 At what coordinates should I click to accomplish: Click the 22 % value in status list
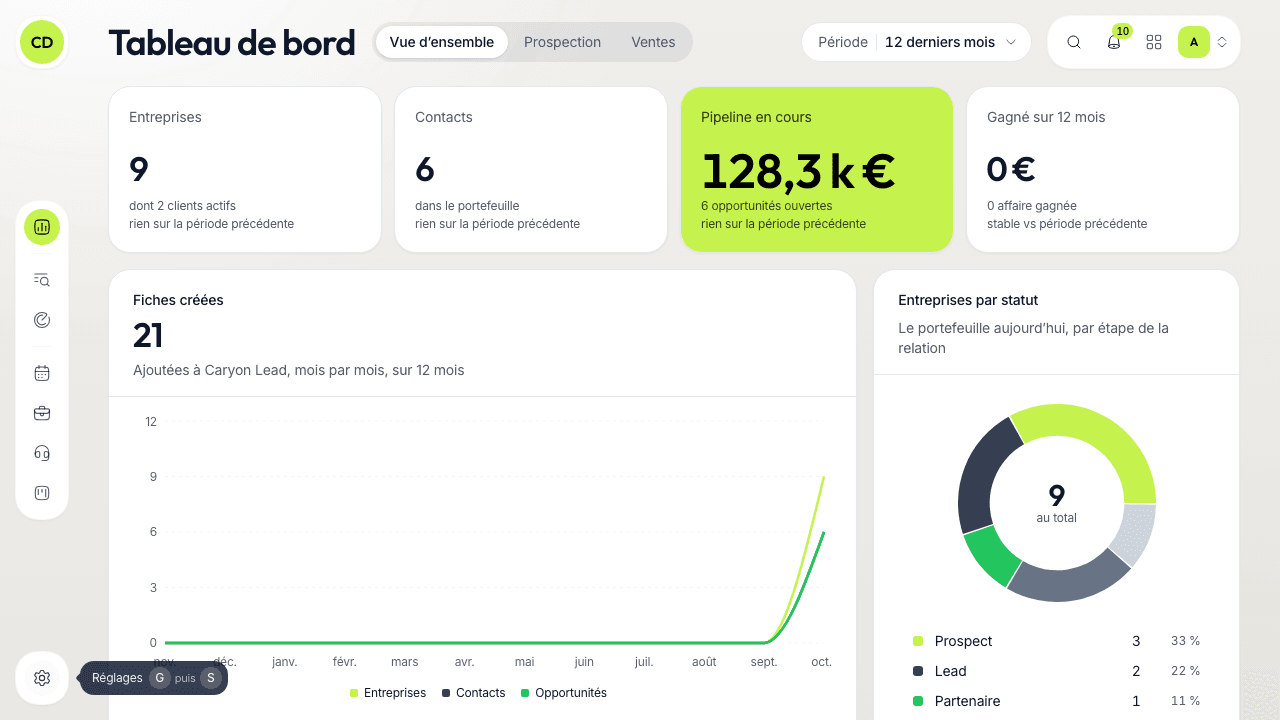pyautogui.click(x=1185, y=671)
